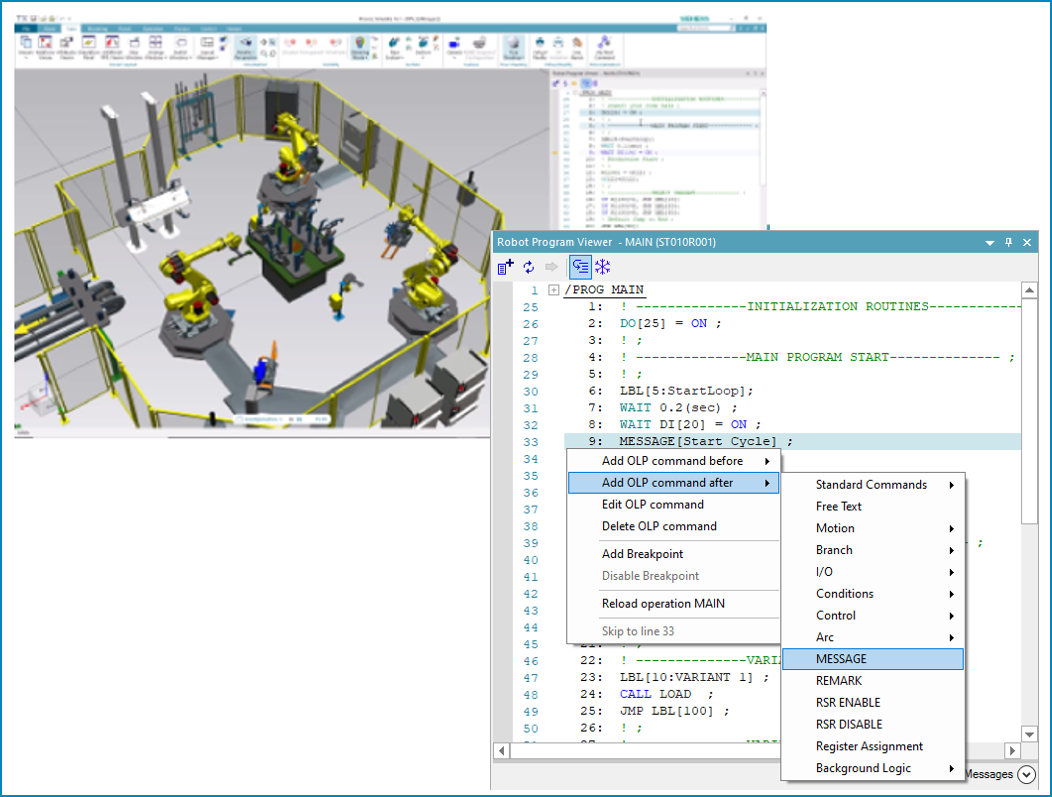Expand the /PROG MAIN tree node
The width and height of the screenshot is (1052, 797).
[x=554, y=290]
